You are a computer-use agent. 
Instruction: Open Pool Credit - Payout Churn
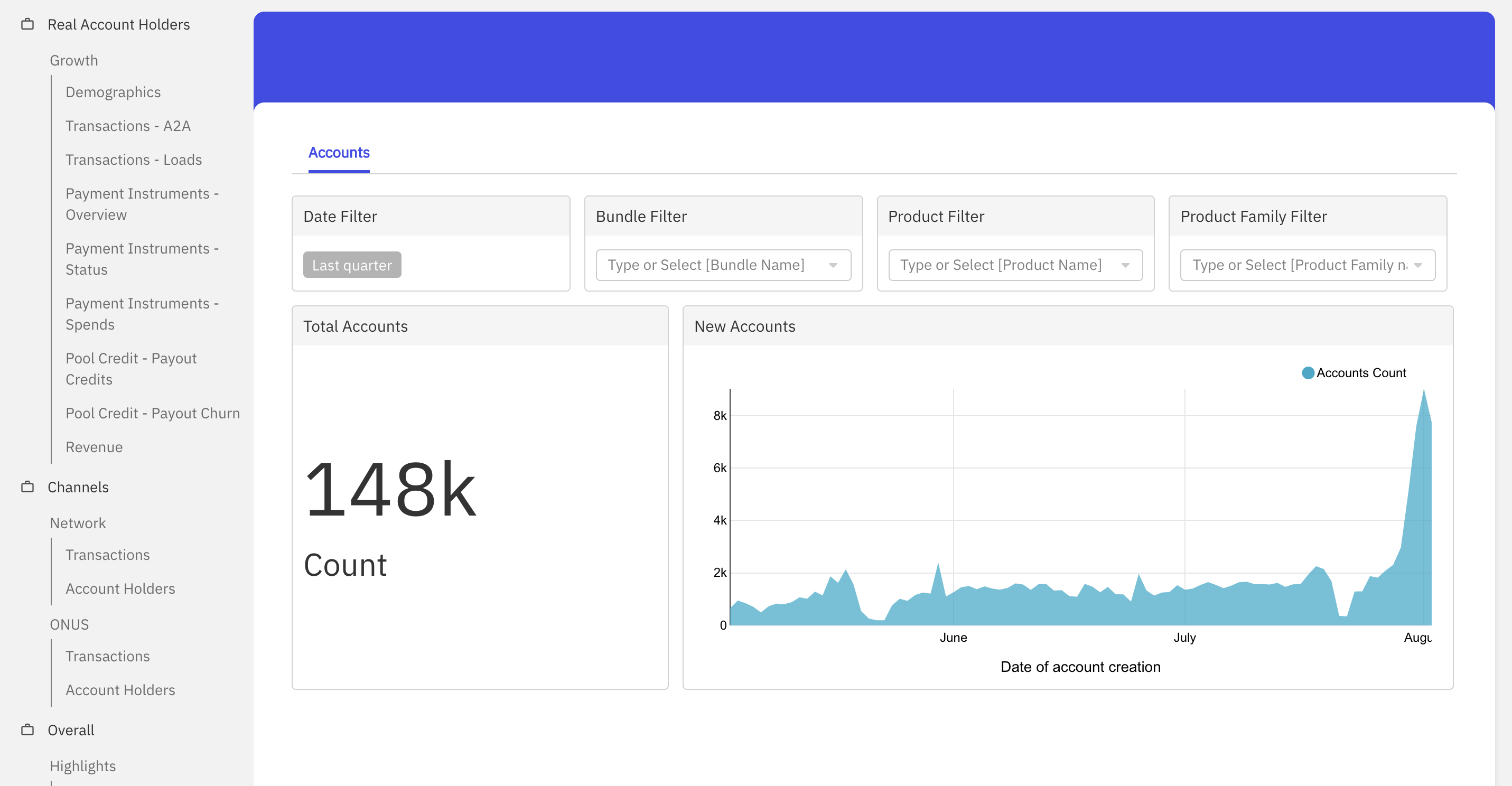coord(153,413)
